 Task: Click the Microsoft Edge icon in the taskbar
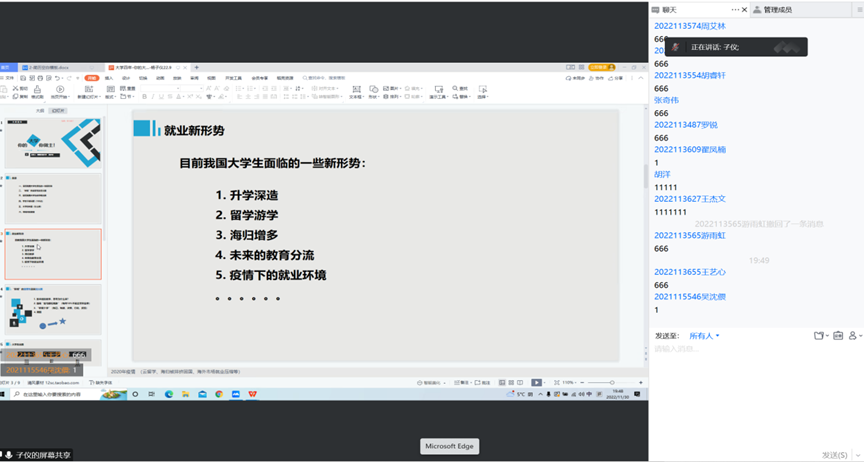tap(169, 395)
